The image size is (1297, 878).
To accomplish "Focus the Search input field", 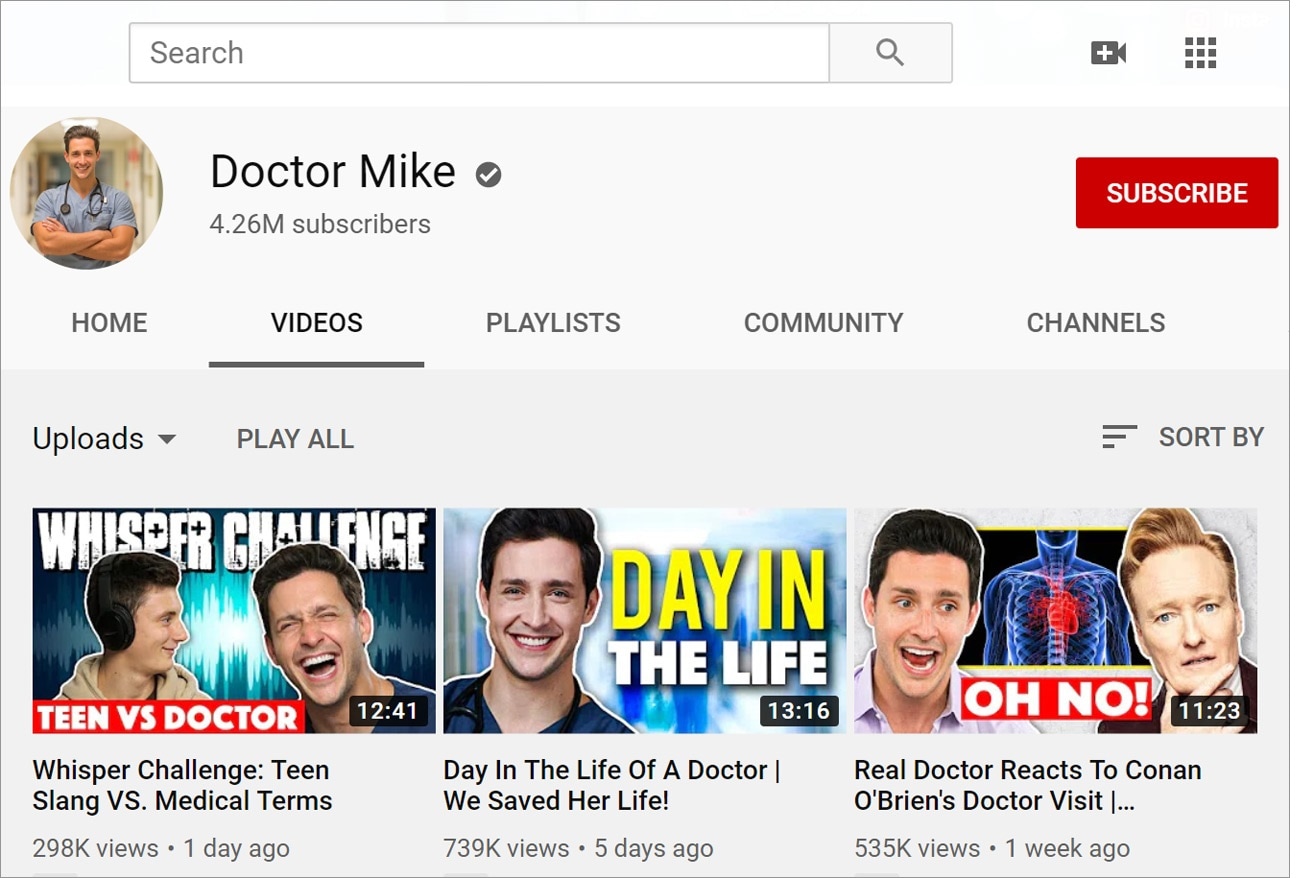I will pyautogui.click(x=478, y=53).
